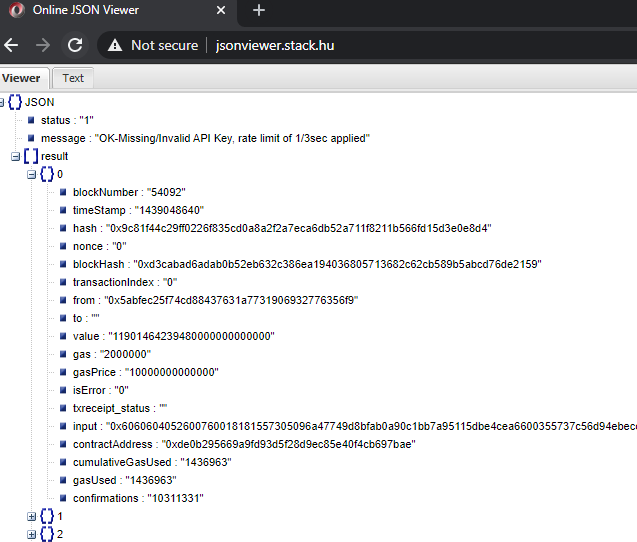Click the Opera favicon on the tab
This screenshot has height=542, width=637.
[x=15, y=10]
